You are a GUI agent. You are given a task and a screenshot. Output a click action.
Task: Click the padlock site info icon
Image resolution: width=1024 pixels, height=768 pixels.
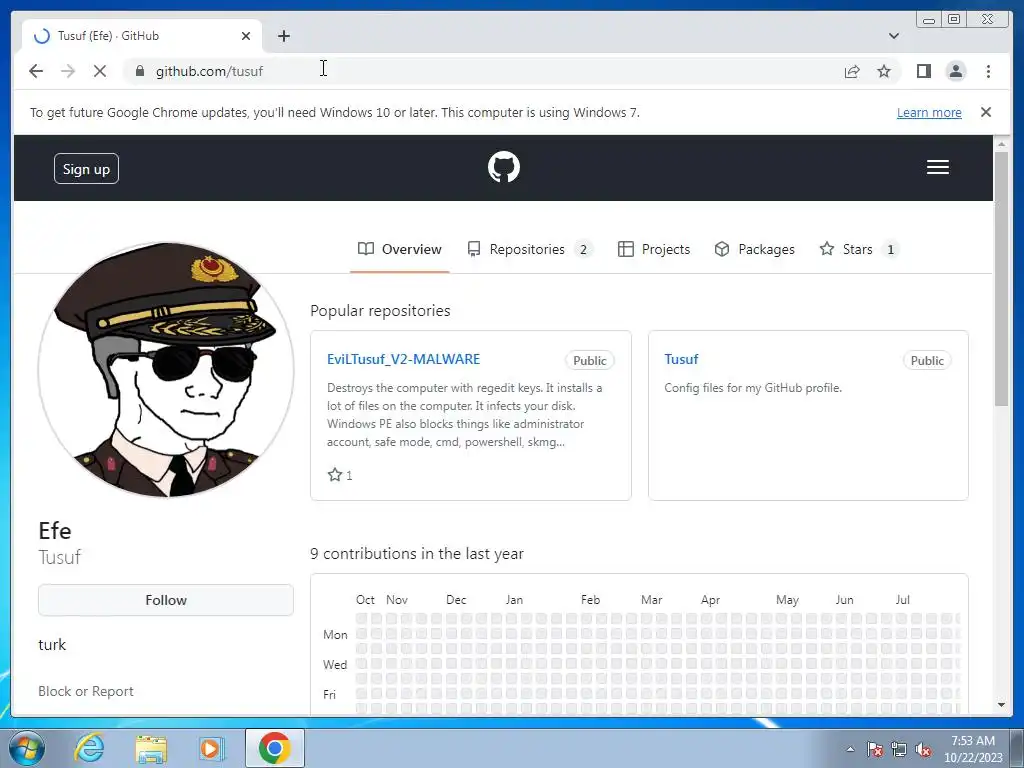[x=139, y=71]
